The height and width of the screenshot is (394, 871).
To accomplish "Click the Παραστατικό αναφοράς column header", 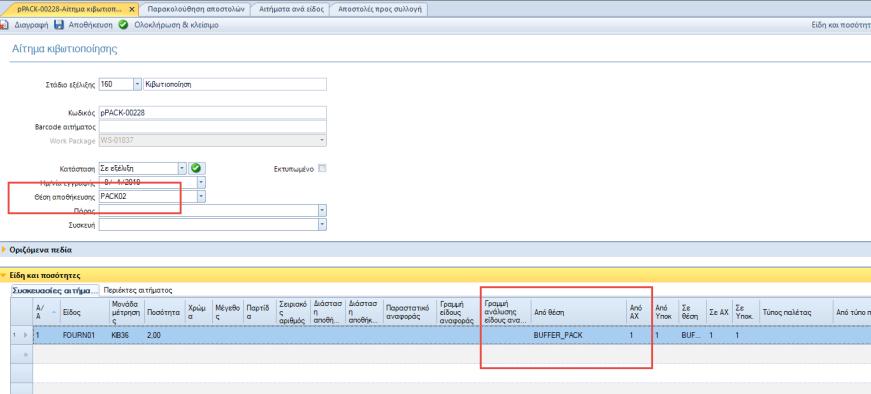I will (410, 312).
